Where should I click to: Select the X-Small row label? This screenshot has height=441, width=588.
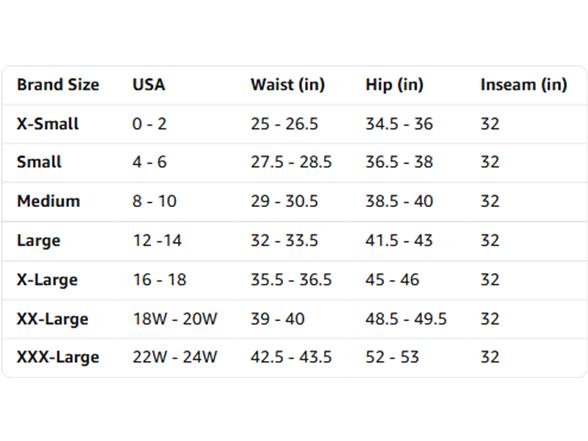click(x=48, y=124)
